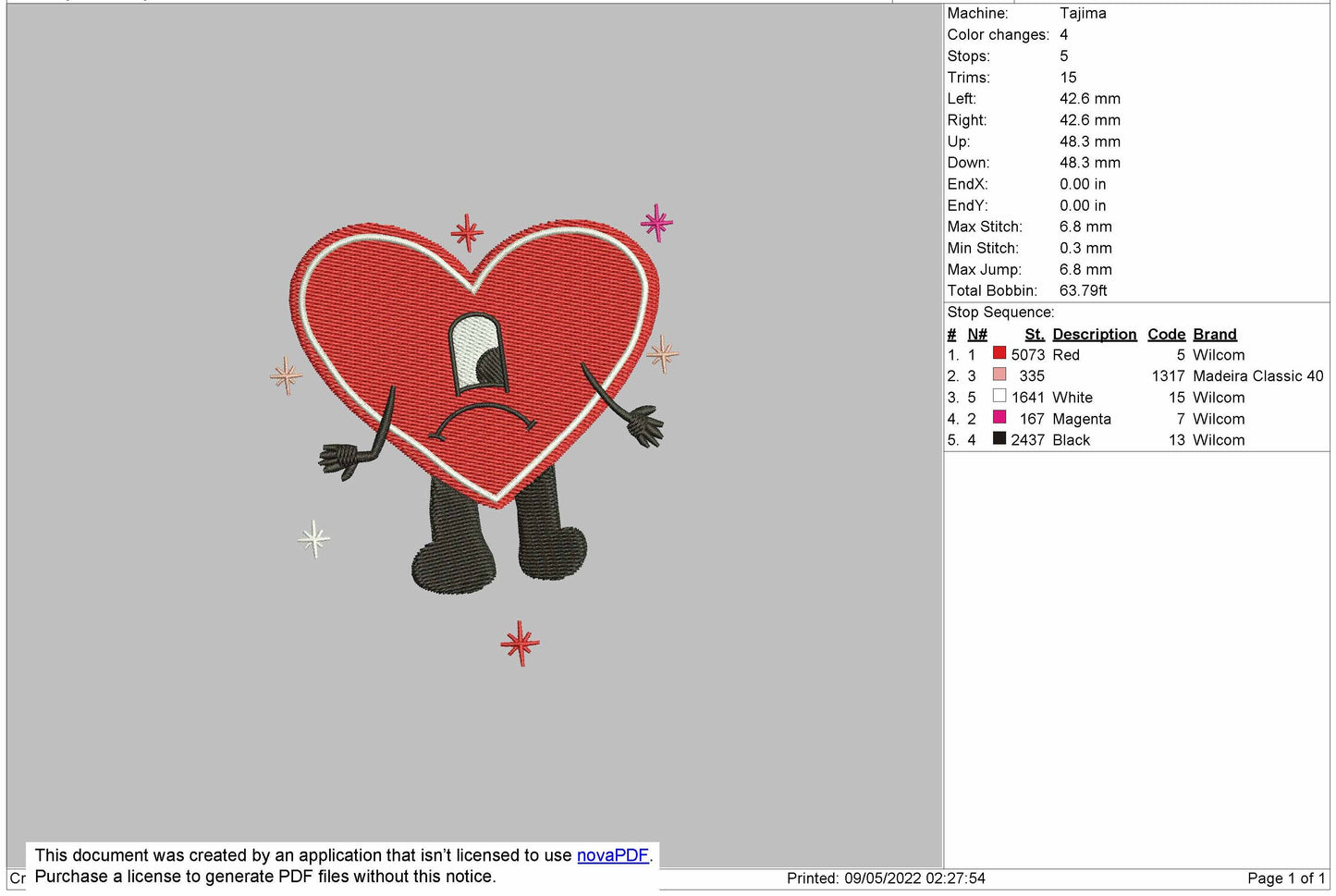Click the white star near the left boot
1336x896 pixels.
click(x=314, y=538)
